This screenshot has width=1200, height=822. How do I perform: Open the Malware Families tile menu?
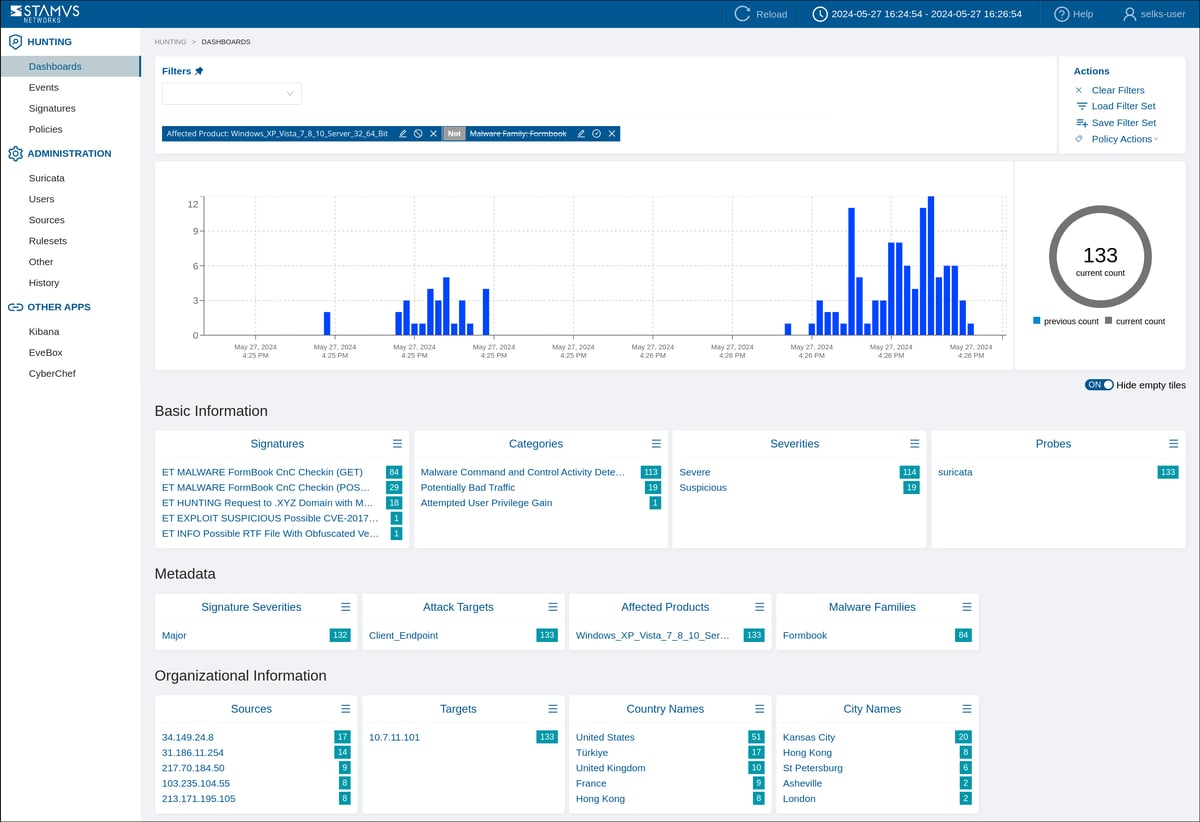point(966,606)
